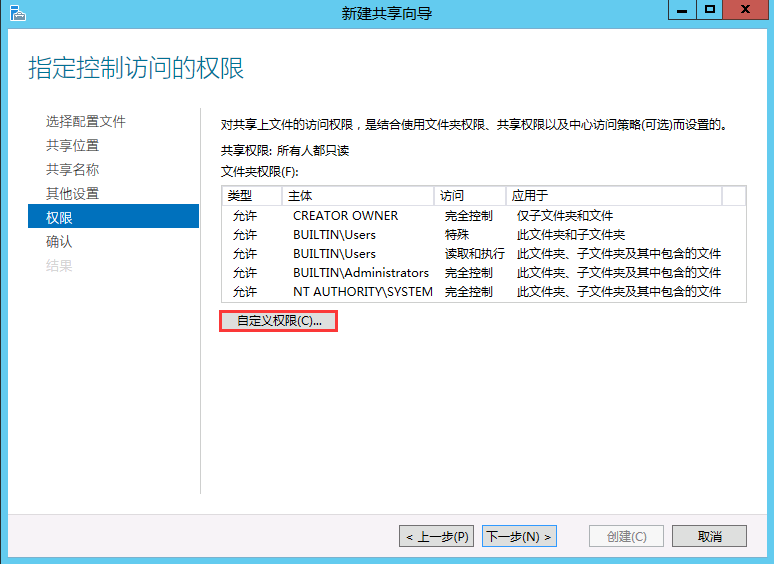Screen dimensions: 774x564
Task: Select 共享位置 step in sidebar
Action: pyautogui.click(x=72, y=146)
